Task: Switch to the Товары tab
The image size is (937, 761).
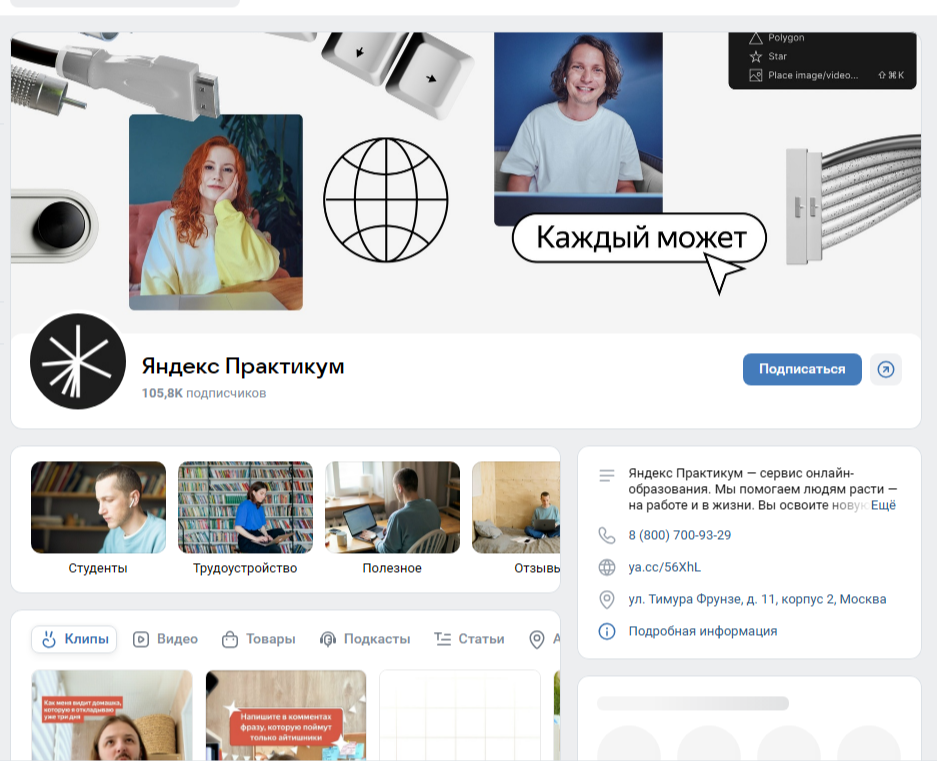Action: 258,639
